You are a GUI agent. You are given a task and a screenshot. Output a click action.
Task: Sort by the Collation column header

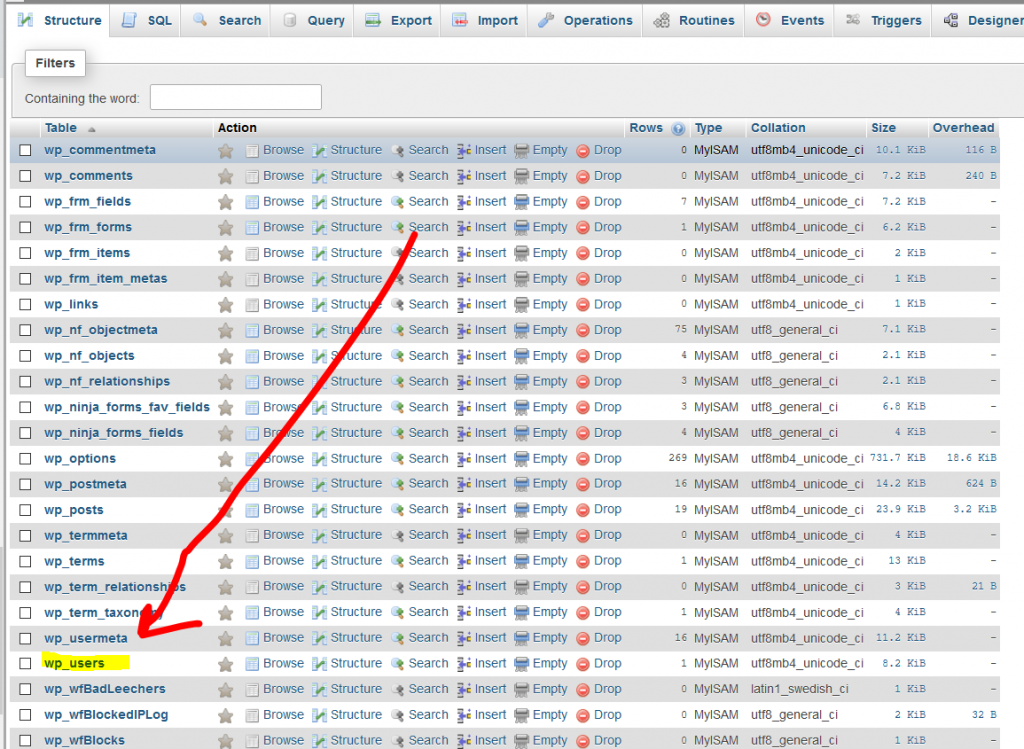778,128
